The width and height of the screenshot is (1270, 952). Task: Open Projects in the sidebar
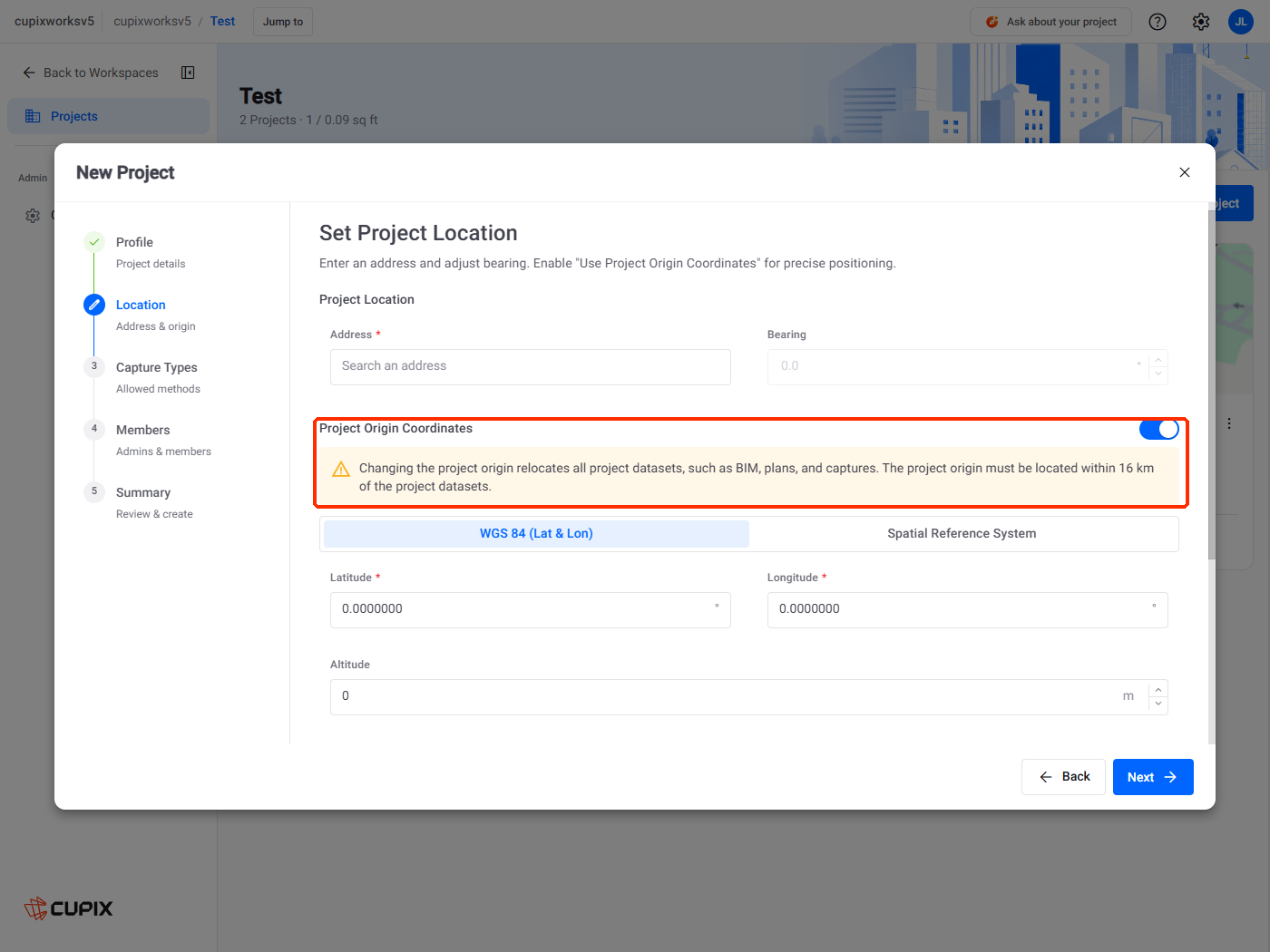coord(109,116)
